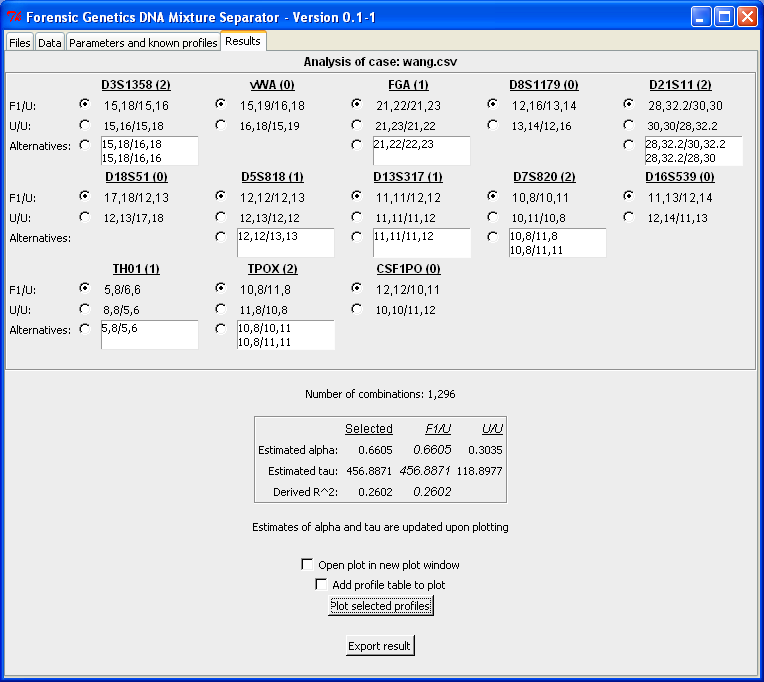Pick alternative 15,18/16,18 in D3S1358 list
Viewport: 764px width, 682px height.
tap(132, 144)
